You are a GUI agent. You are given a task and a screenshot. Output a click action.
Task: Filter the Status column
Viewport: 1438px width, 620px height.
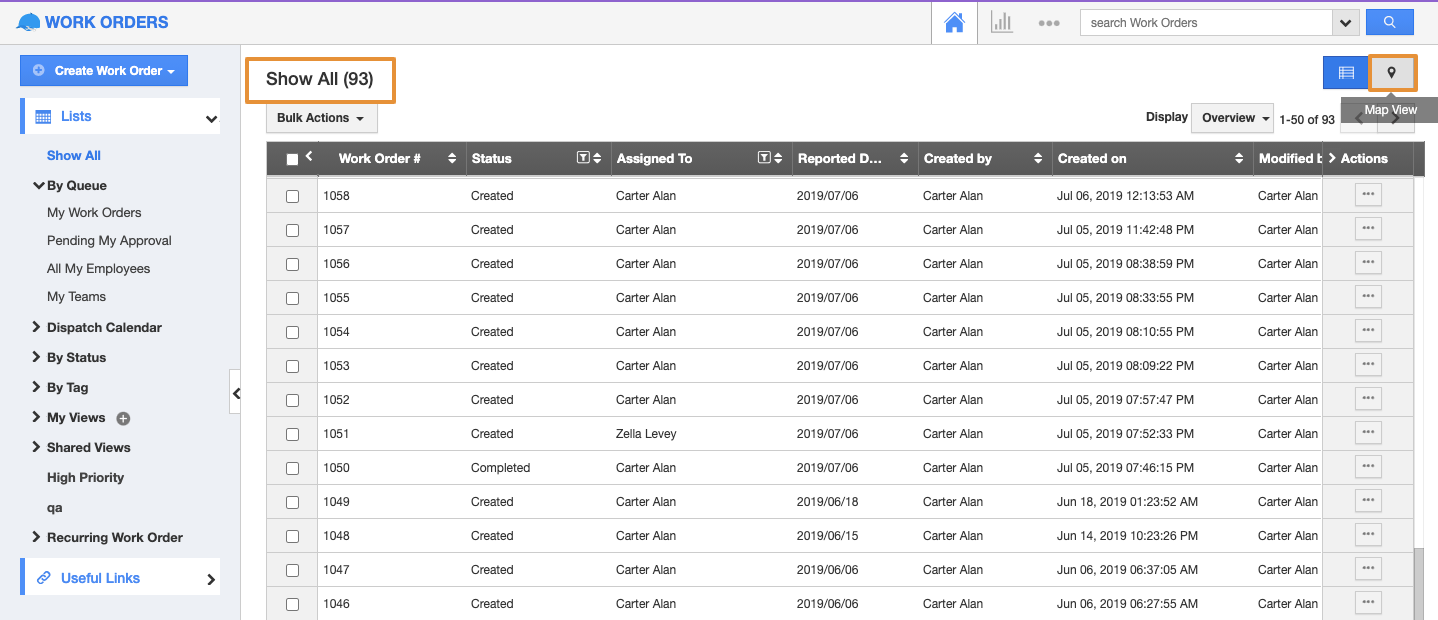(583, 158)
